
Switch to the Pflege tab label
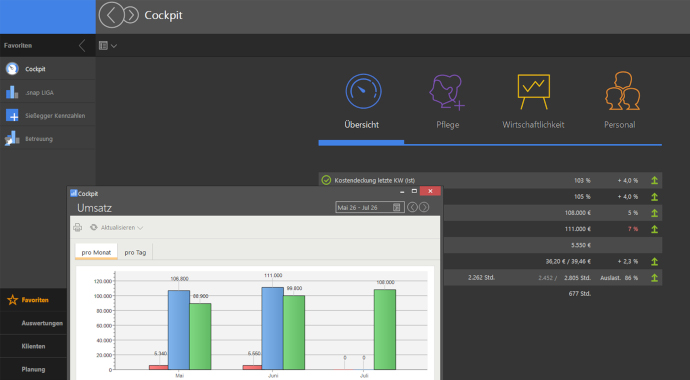(448, 125)
